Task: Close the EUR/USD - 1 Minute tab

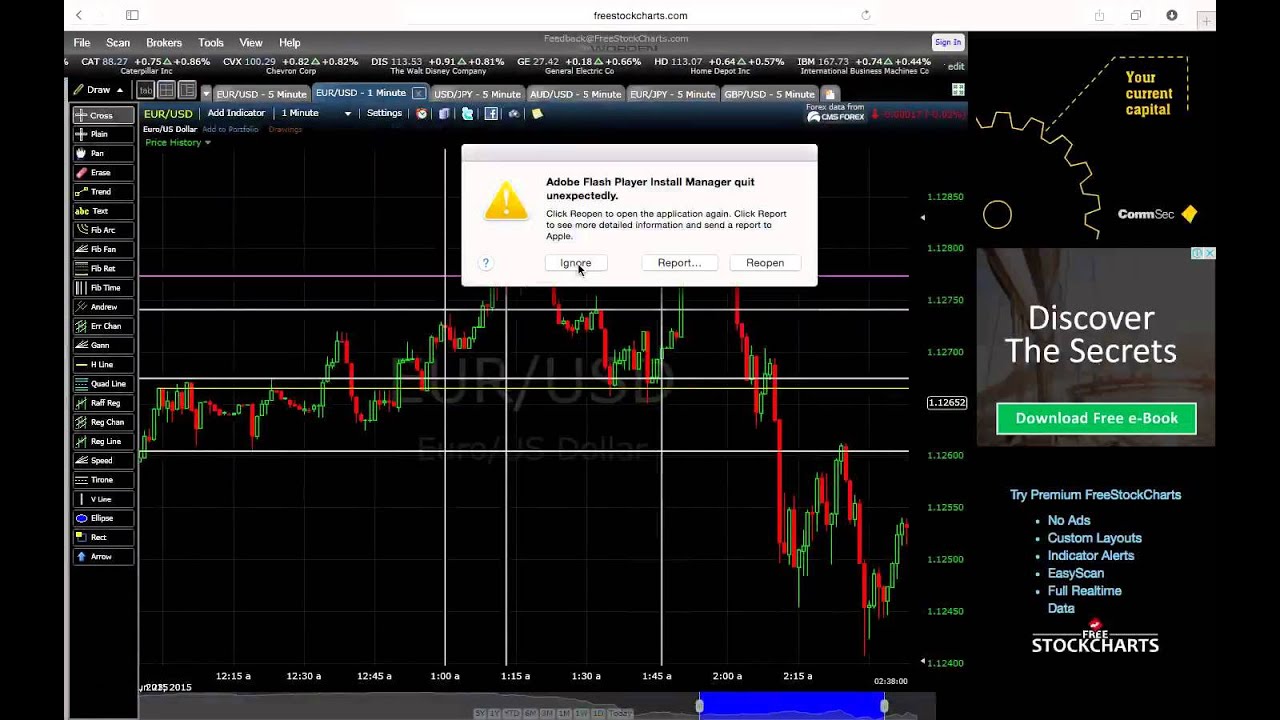Action: (x=418, y=93)
